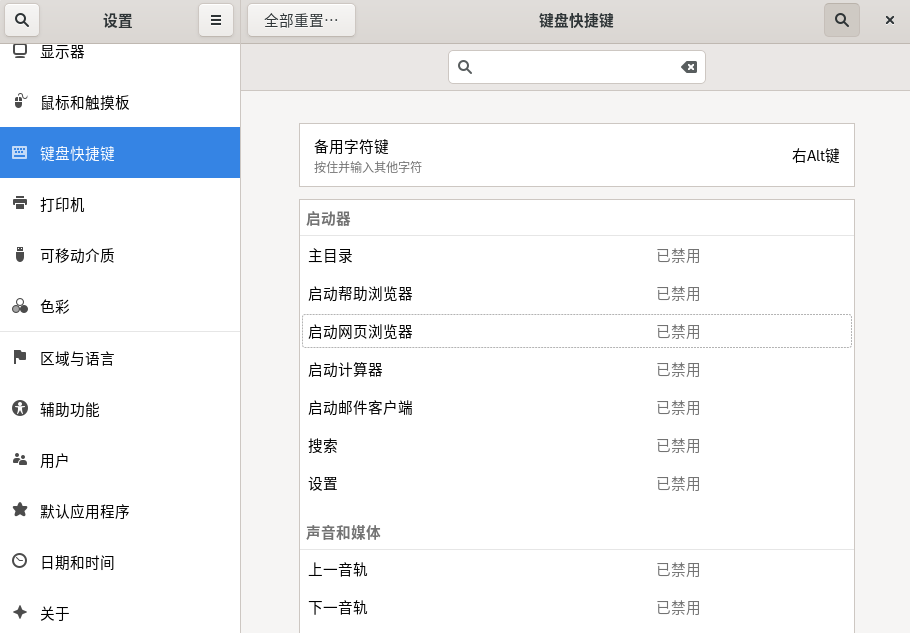Open the 用户 users panel
Viewport: 910px width, 633px height.
[54, 461]
